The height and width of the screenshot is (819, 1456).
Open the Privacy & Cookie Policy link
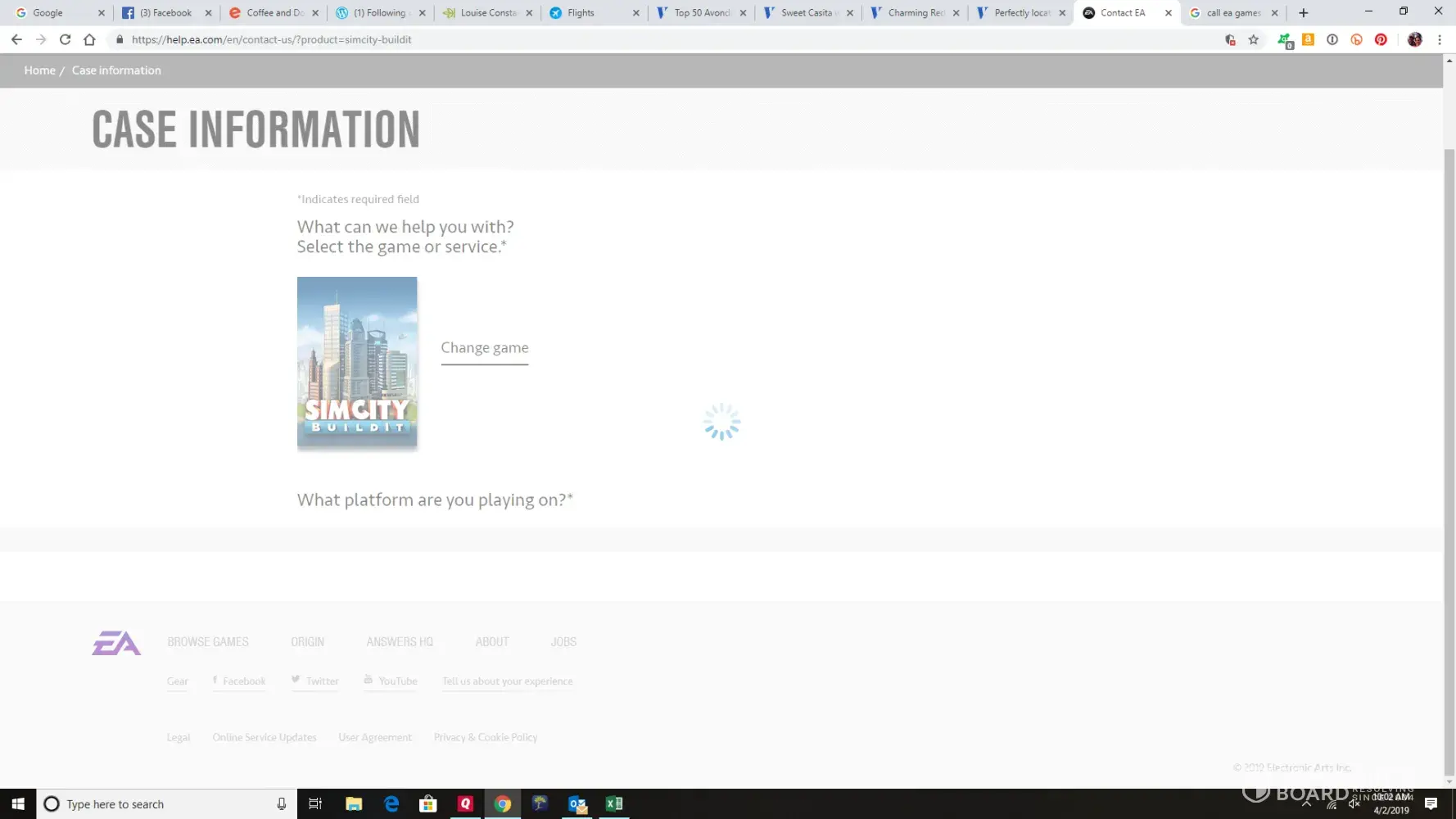[486, 738]
